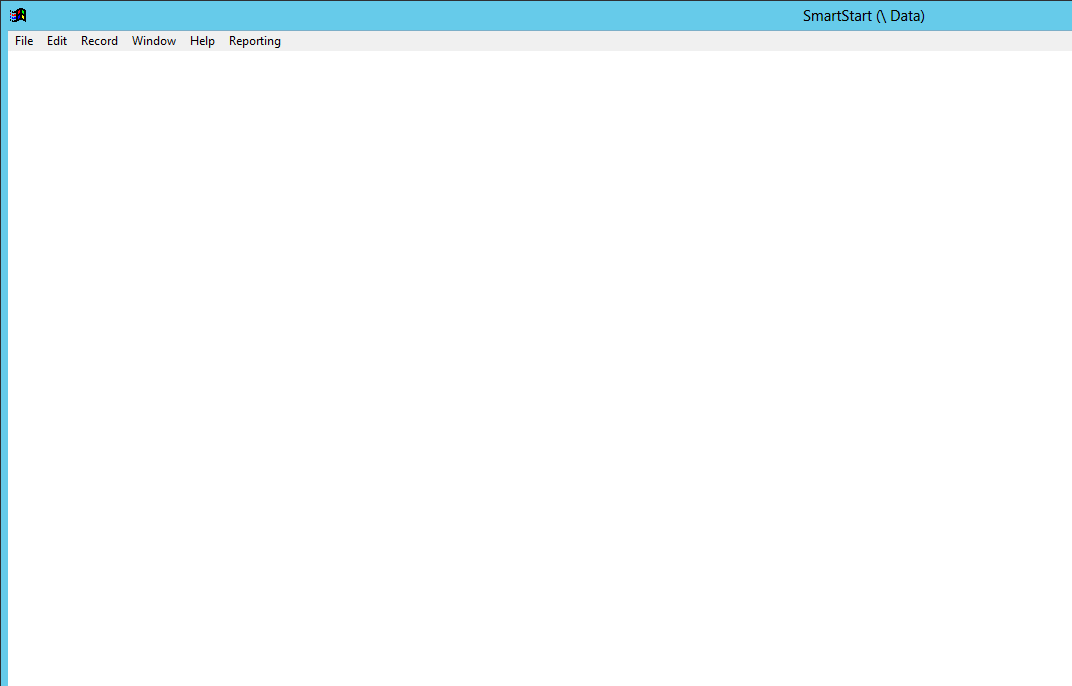
Task: Open the File menu
Action: click(x=24, y=41)
